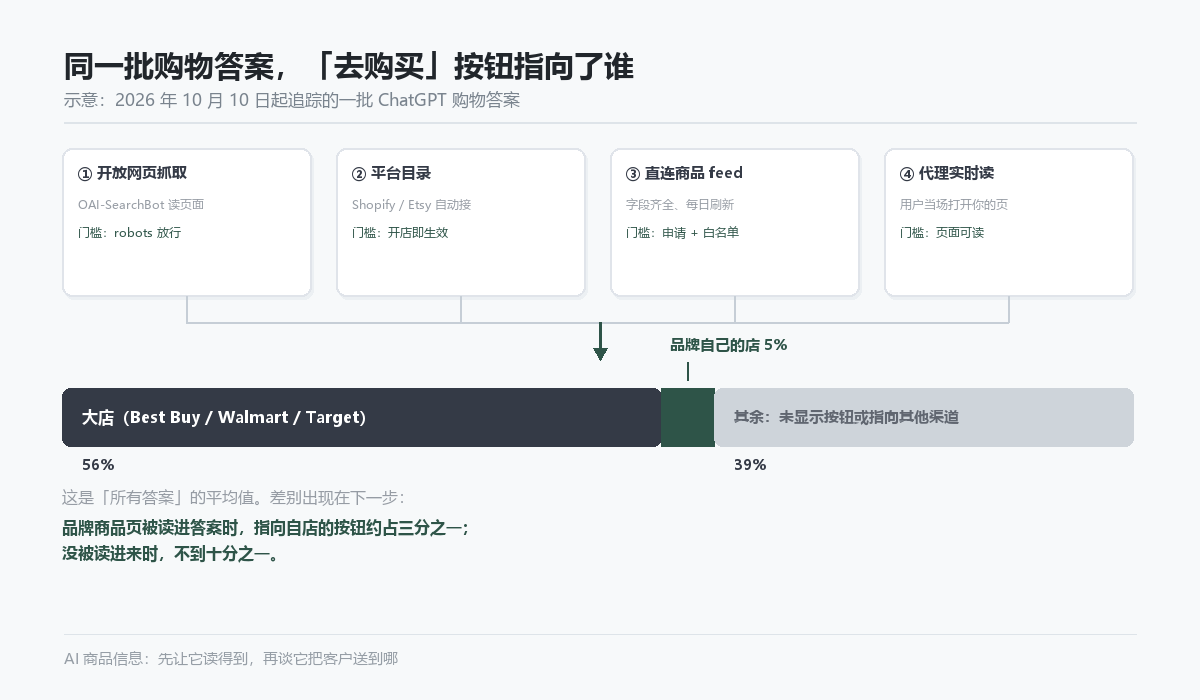Click the text 用户当场打开你的页
This screenshot has width=1200, height=700.
point(953,205)
